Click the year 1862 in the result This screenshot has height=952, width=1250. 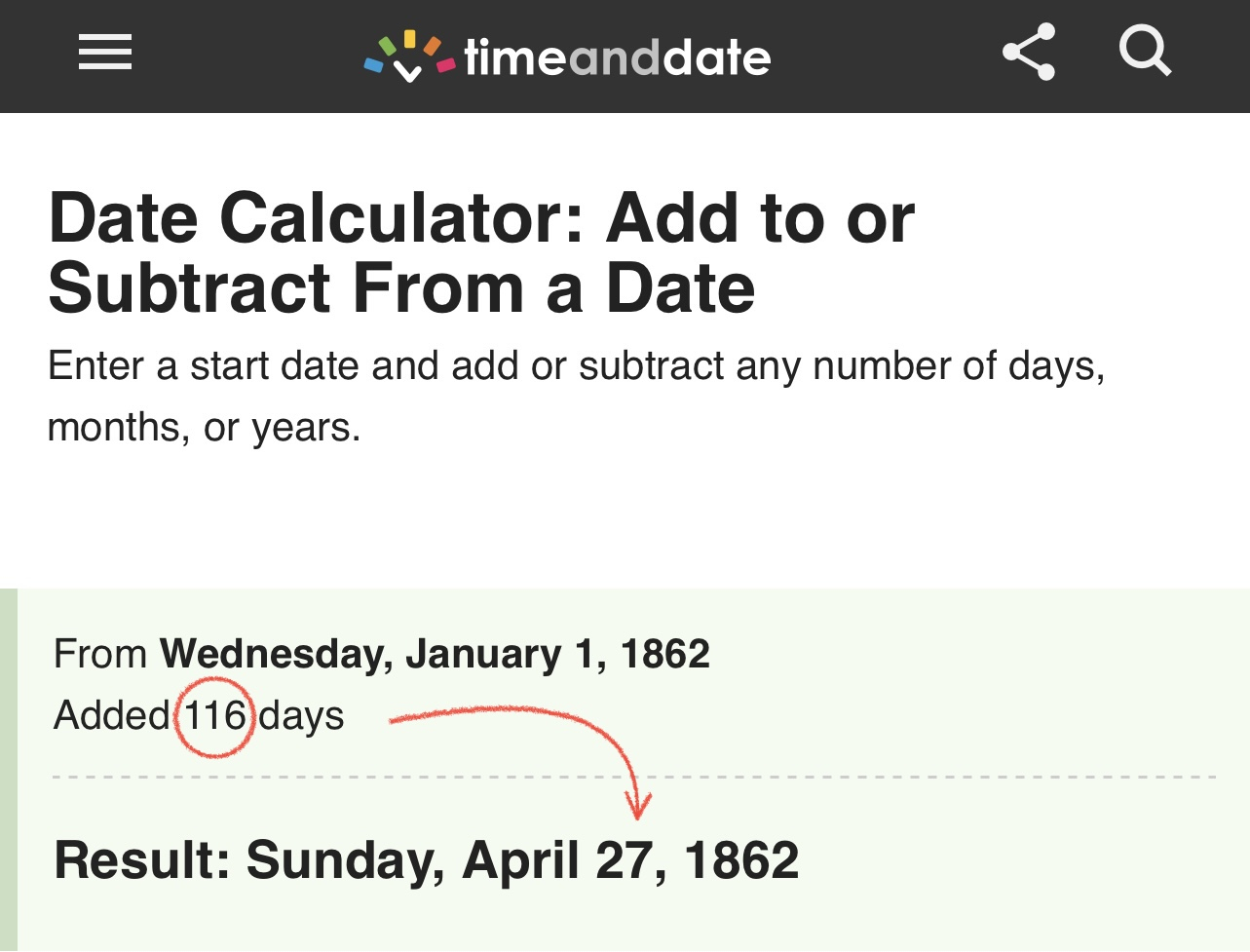pyautogui.click(x=741, y=861)
